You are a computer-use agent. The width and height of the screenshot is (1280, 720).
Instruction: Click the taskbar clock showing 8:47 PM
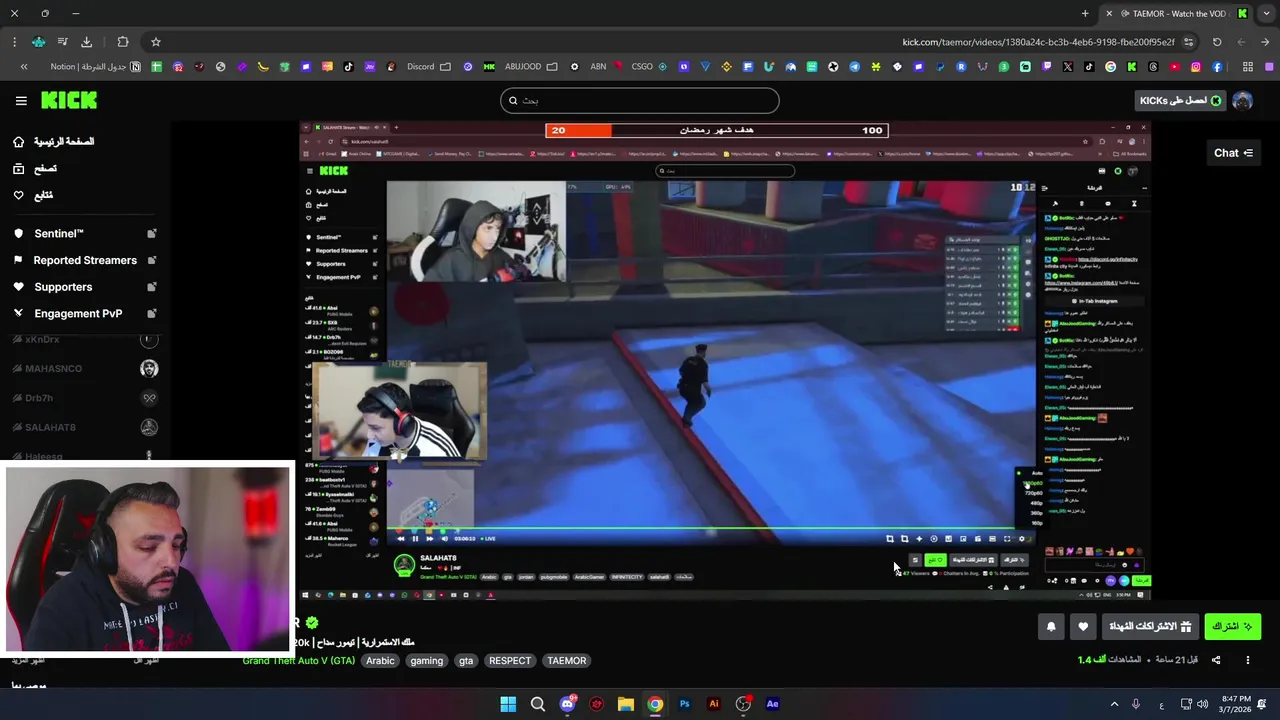coord(1235,704)
